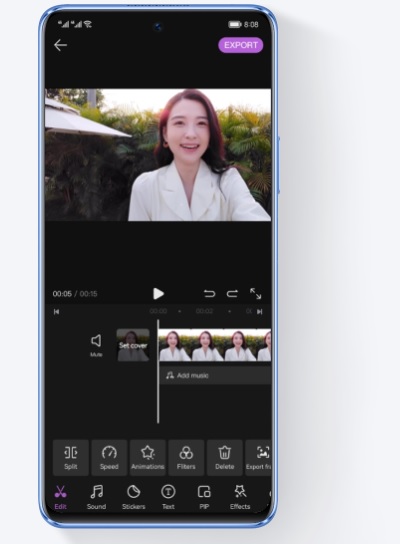Jump to the end of the timeline
The width and height of the screenshot is (400, 544).
pyautogui.click(x=259, y=312)
